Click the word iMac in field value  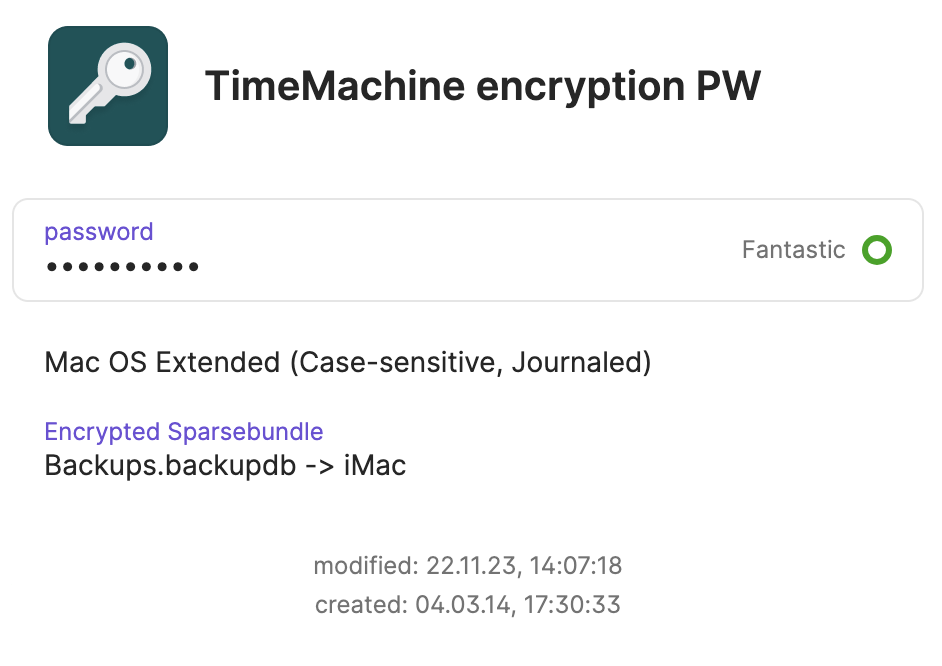pos(375,466)
